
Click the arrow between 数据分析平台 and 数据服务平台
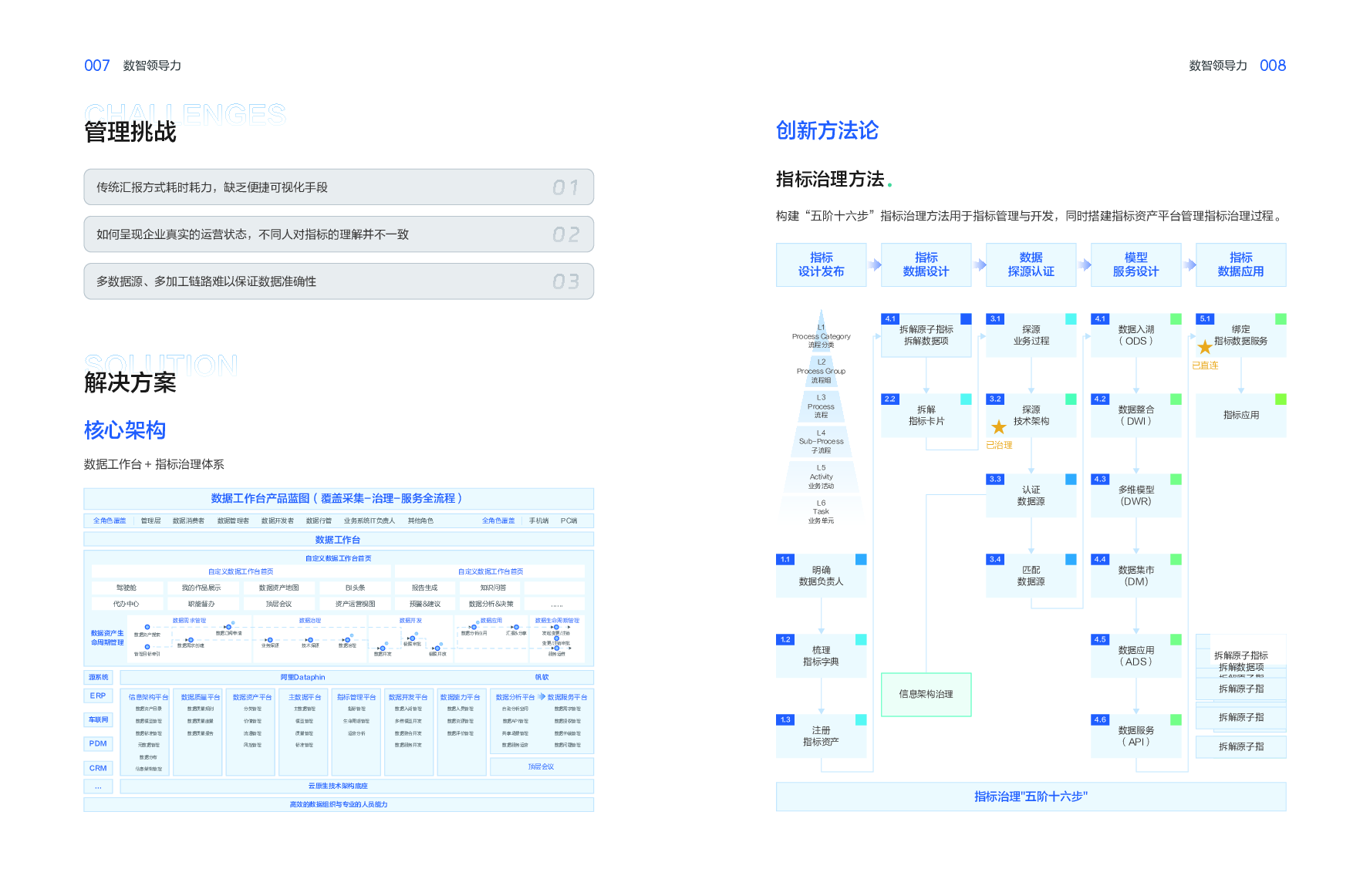click(542, 696)
